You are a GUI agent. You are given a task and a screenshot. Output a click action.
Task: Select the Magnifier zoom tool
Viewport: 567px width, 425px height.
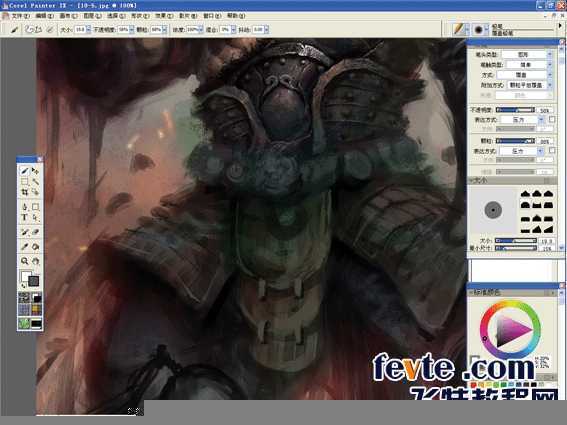pyautogui.click(x=24, y=261)
